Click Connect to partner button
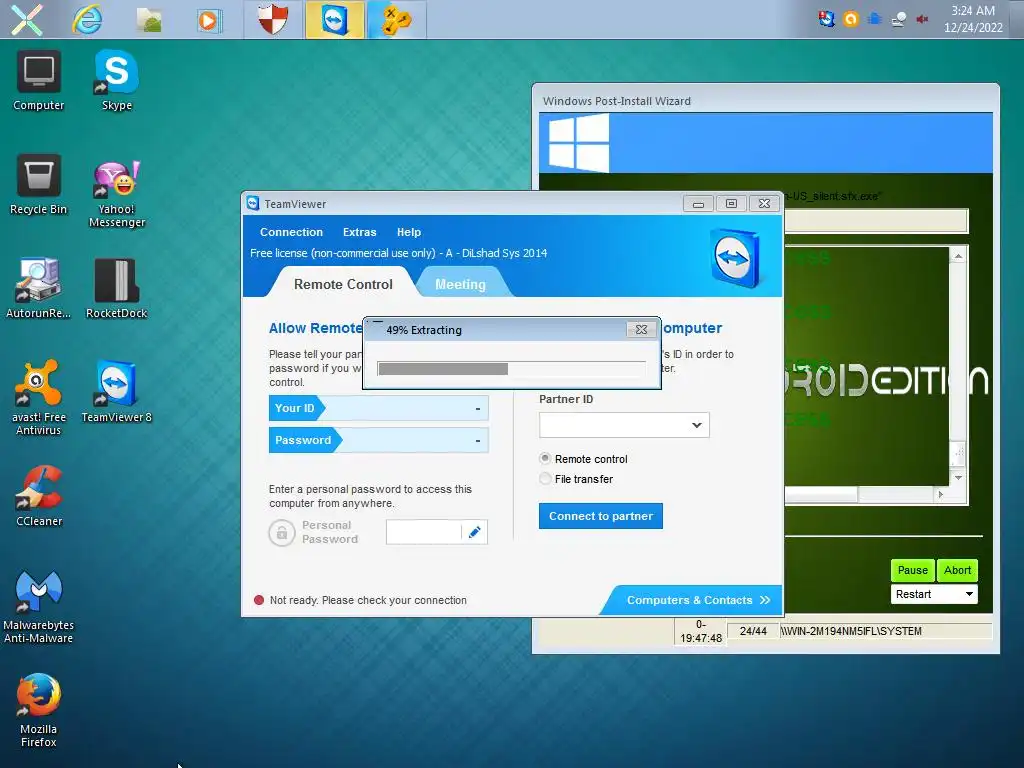Viewport: 1024px width, 768px height. tap(601, 516)
